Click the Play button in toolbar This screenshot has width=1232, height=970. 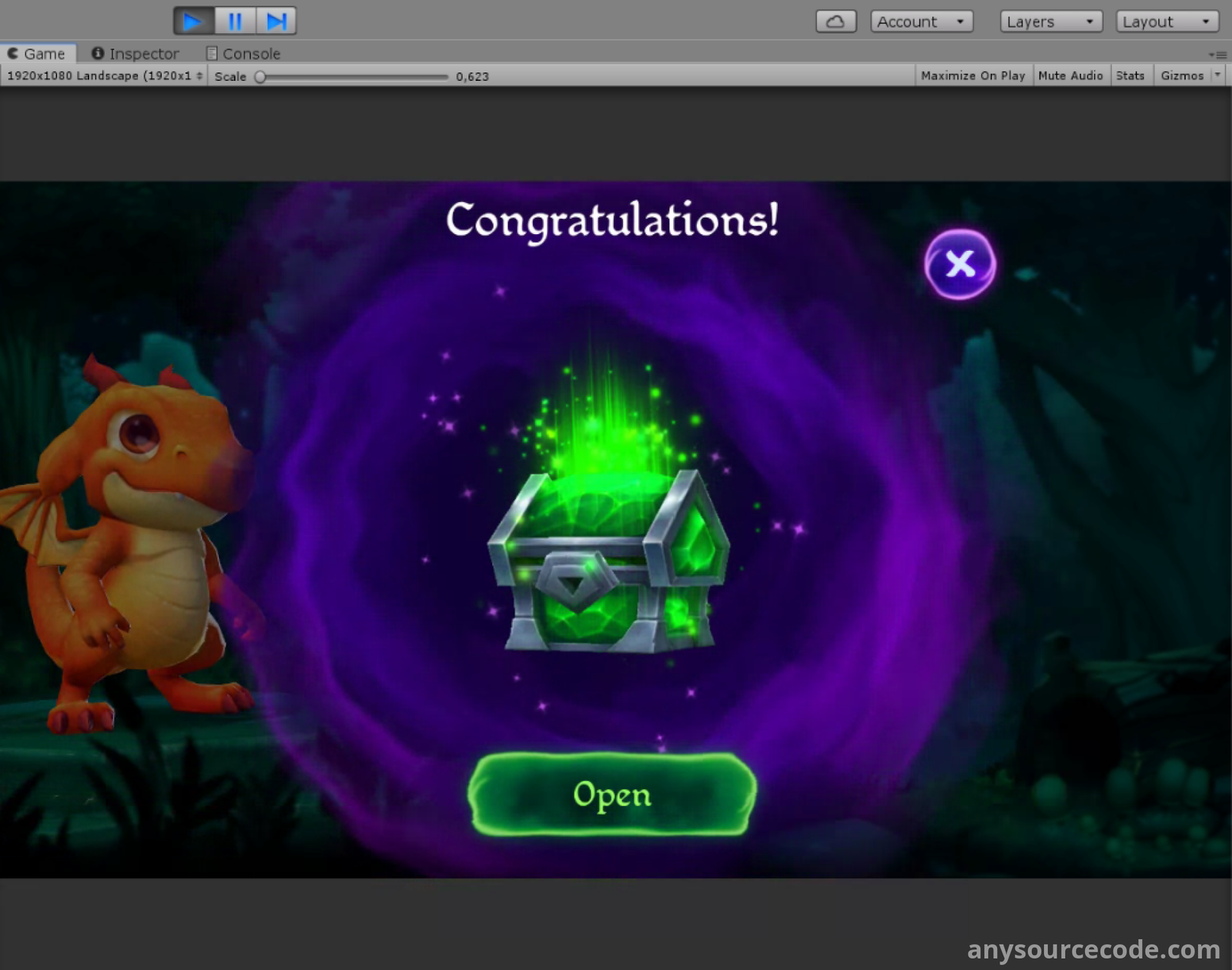193,21
